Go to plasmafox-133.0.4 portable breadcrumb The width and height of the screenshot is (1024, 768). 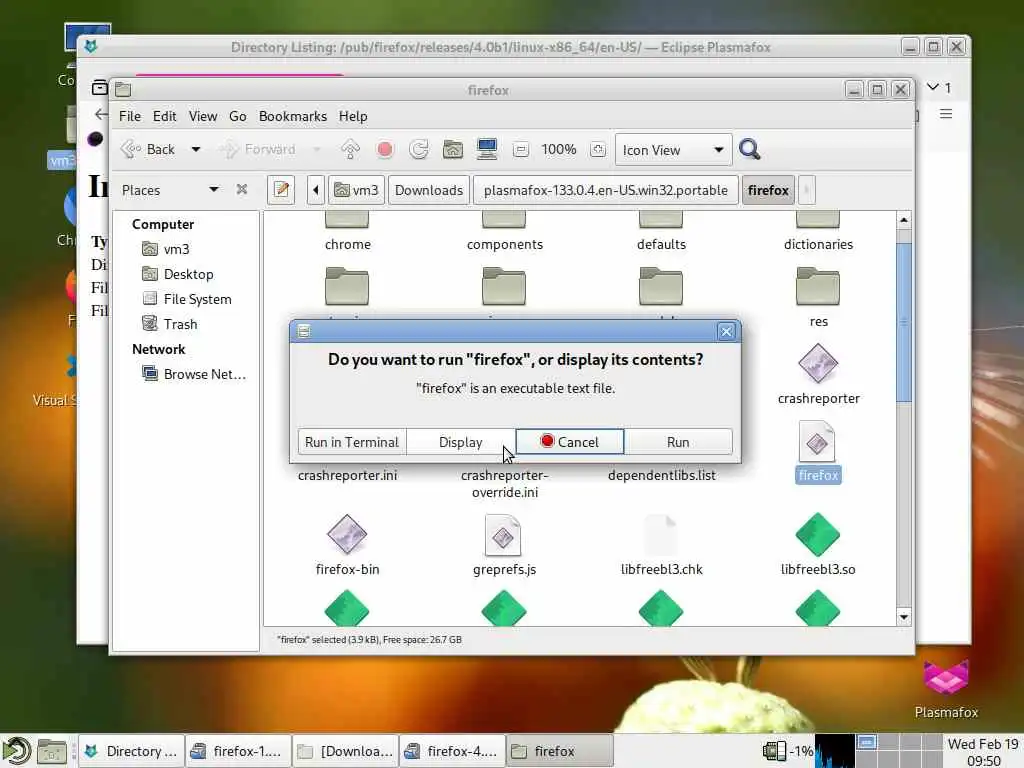[x=605, y=190]
